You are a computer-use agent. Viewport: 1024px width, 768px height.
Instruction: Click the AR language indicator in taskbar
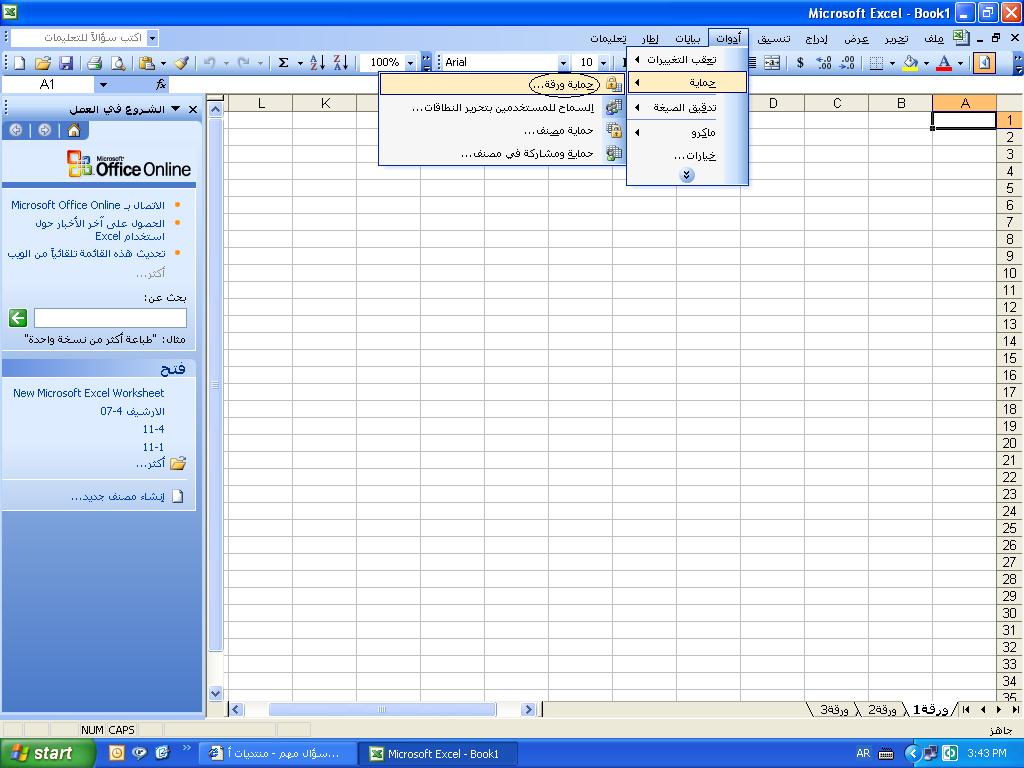(x=863, y=754)
